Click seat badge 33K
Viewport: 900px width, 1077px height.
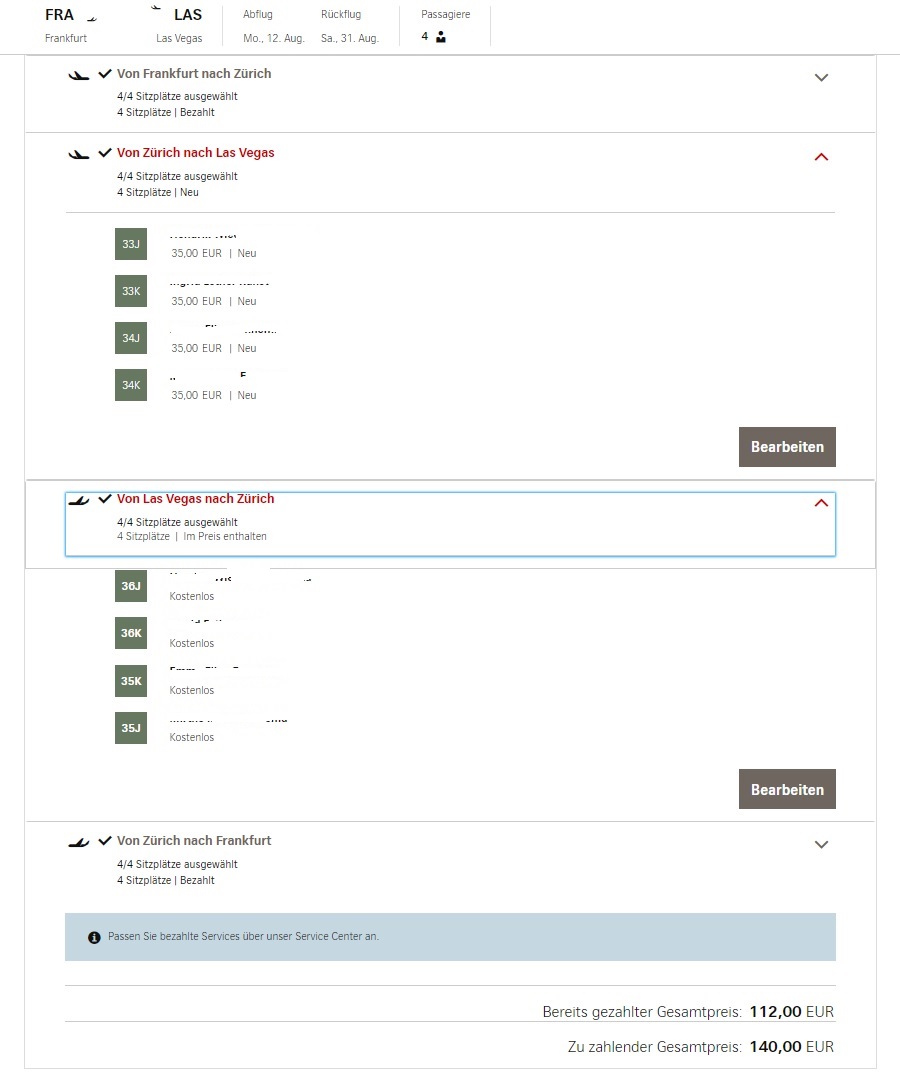pos(131,291)
